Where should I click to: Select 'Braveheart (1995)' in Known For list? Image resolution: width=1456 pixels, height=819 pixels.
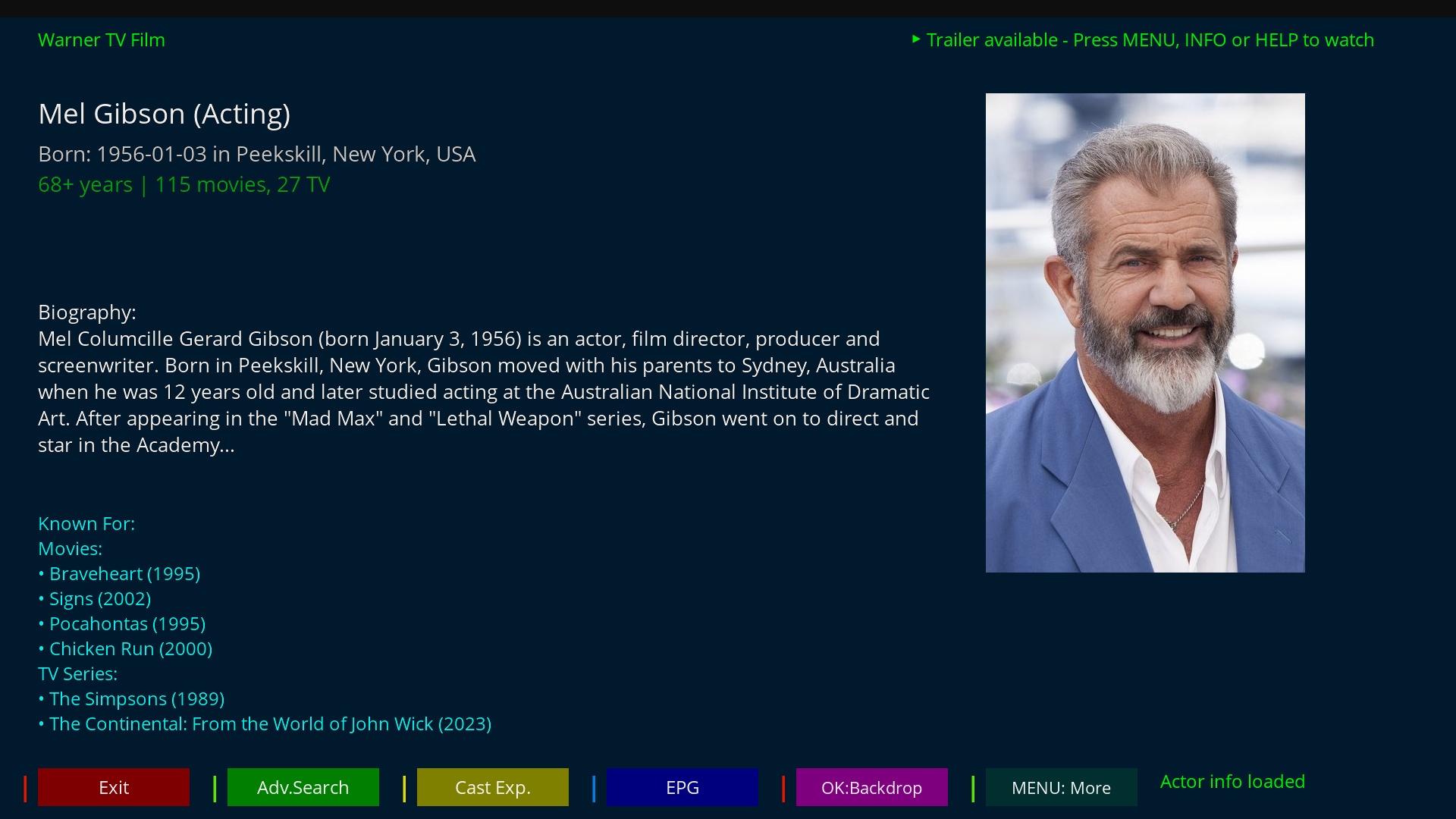119,574
